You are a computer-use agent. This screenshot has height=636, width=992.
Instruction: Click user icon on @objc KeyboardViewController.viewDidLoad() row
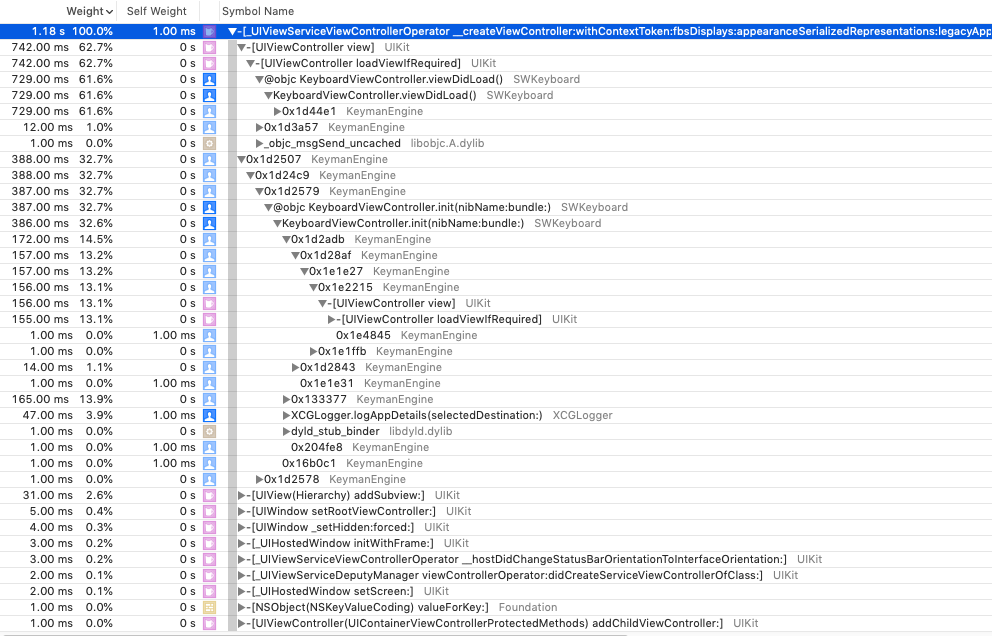(x=209, y=79)
